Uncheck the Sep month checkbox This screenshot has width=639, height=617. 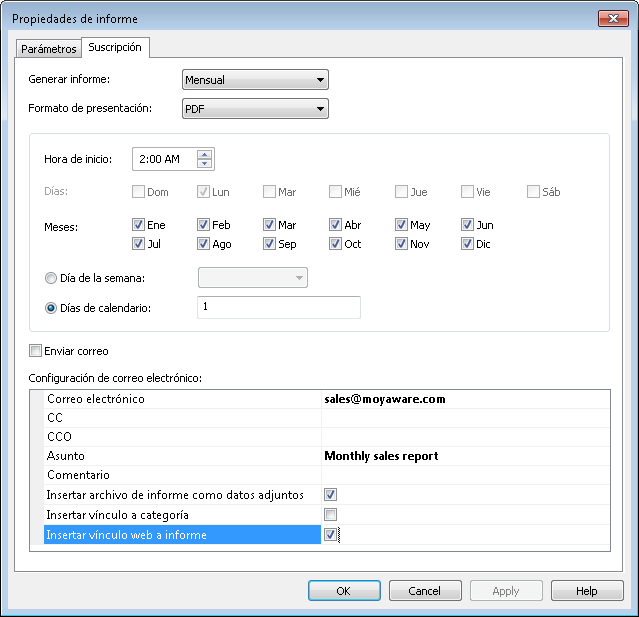point(270,244)
